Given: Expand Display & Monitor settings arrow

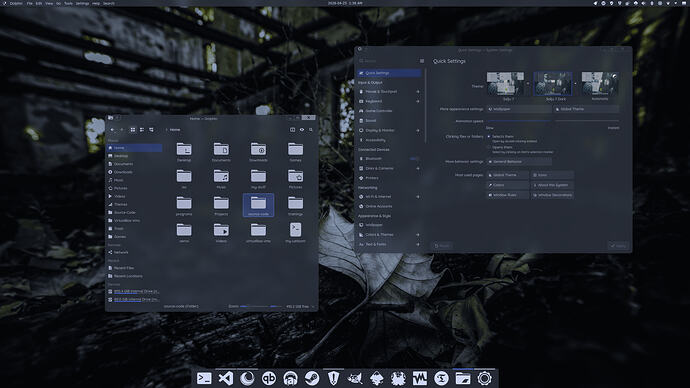Looking at the screenshot, I should [418, 131].
